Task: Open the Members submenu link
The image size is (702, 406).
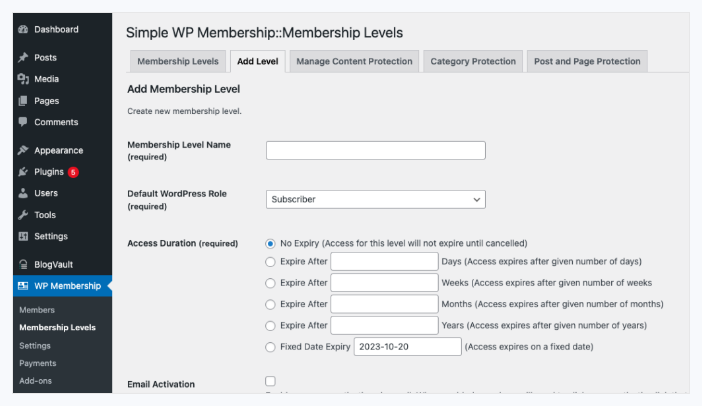Action: point(37,310)
